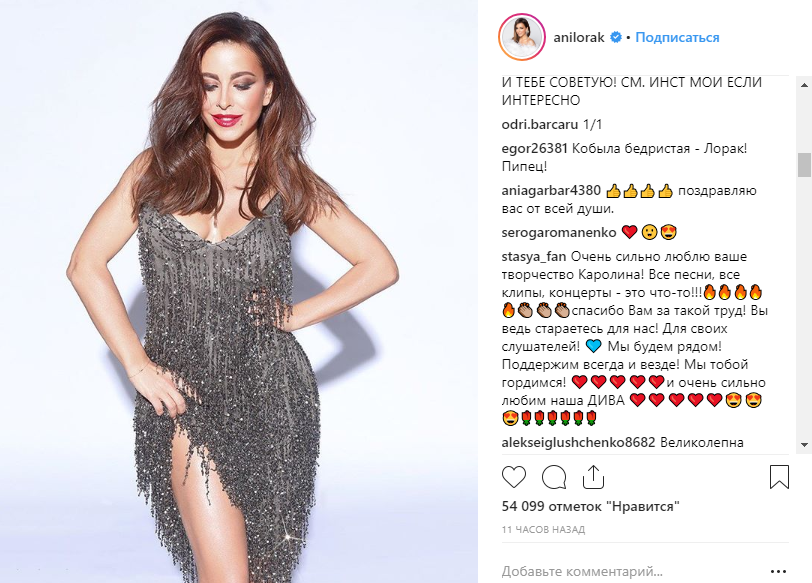Viewport: 812px width, 583px height.
Task: Click the comments scrollbar up arrow
Action: 804,84
